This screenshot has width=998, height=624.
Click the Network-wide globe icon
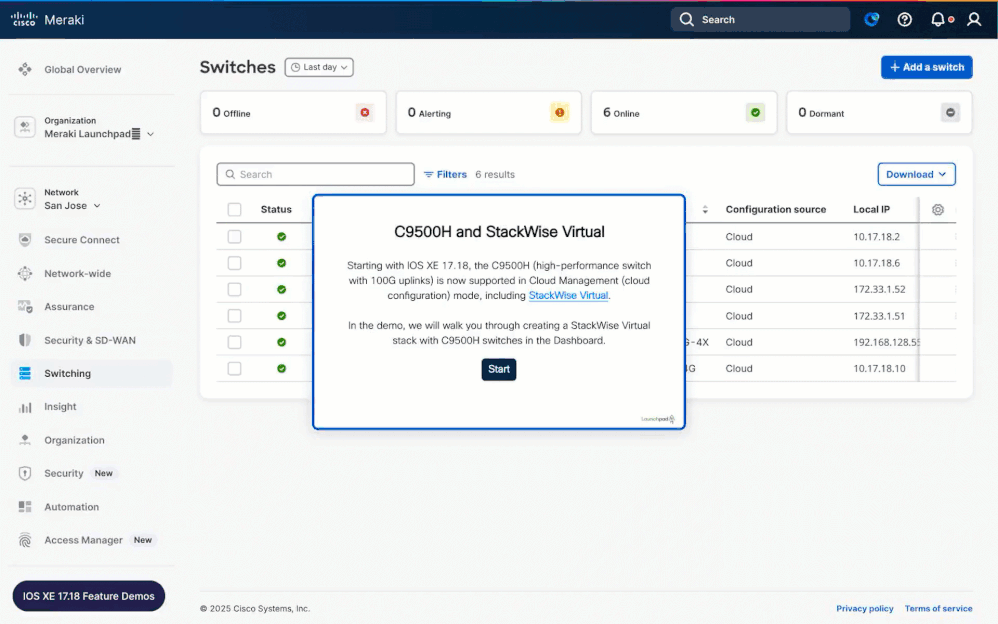[25, 273]
